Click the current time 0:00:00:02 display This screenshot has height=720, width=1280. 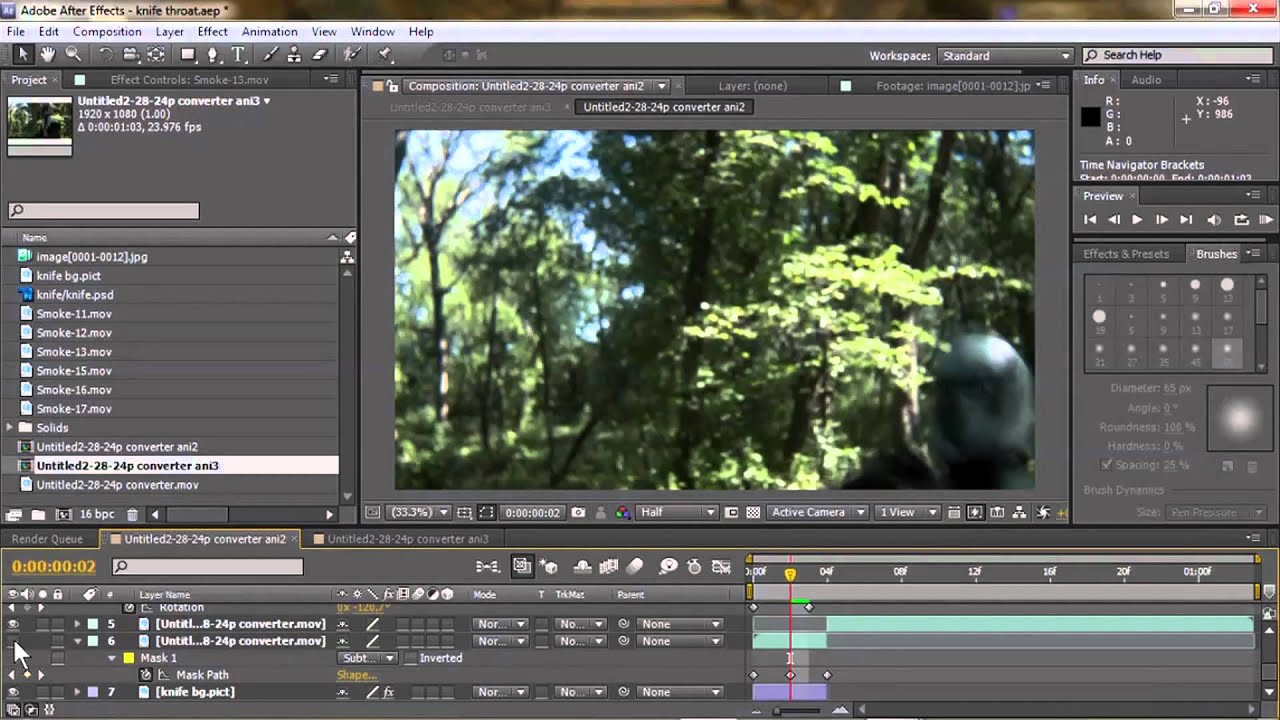click(x=54, y=567)
